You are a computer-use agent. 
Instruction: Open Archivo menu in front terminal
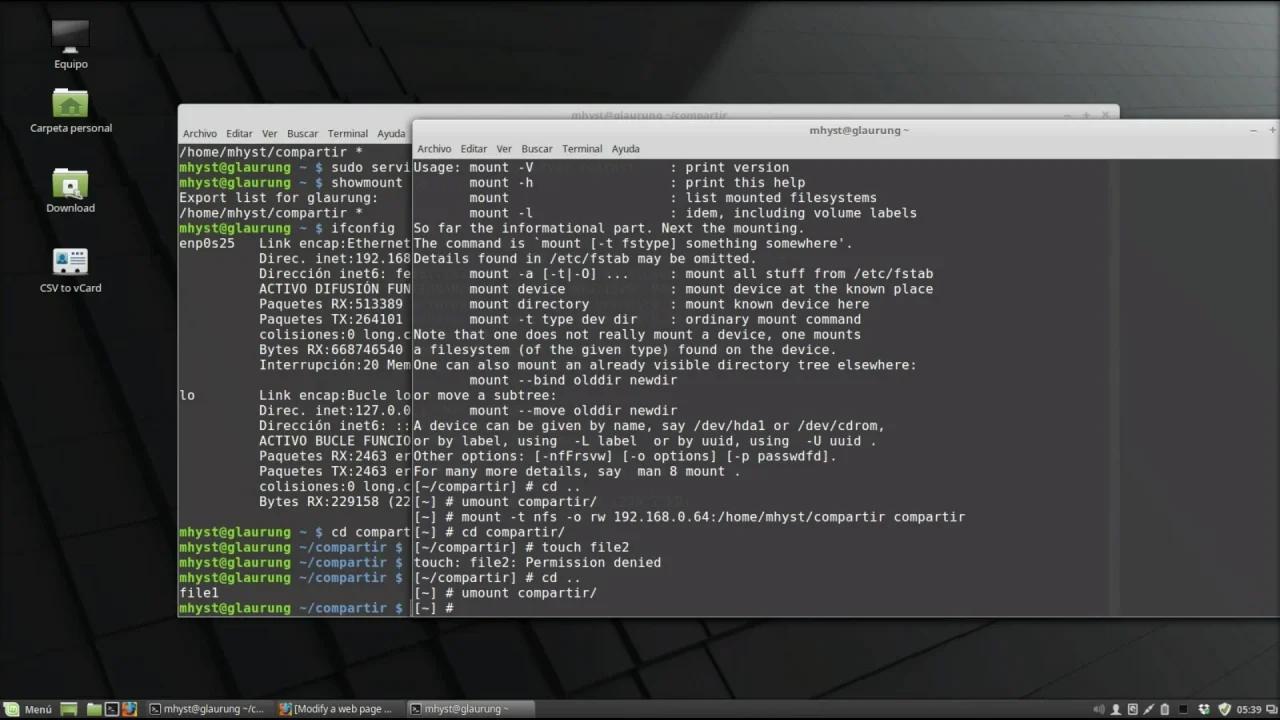click(434, 149)
